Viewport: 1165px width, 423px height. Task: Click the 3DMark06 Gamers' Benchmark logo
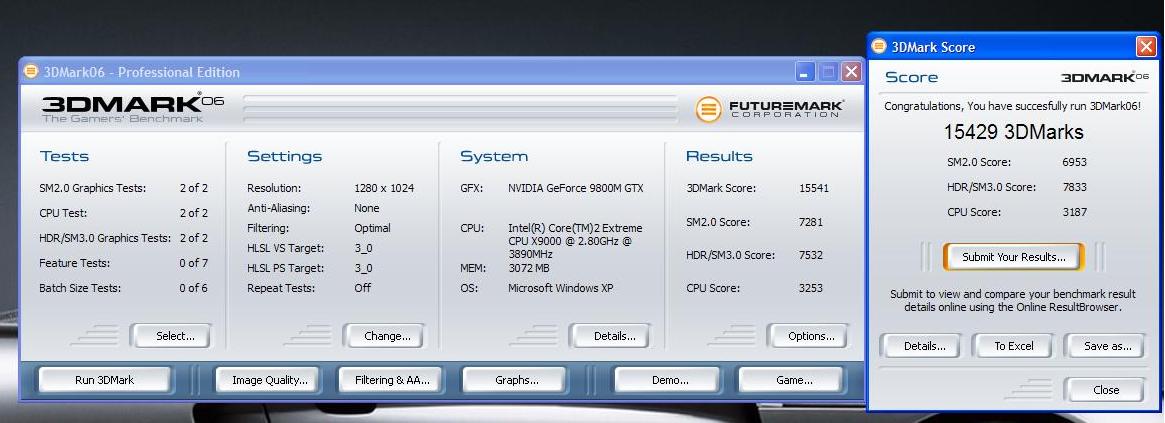(132, 107)
